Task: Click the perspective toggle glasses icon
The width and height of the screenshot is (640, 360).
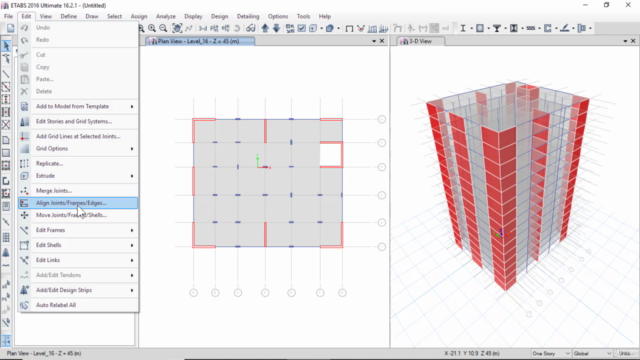Action: [250, 28]
